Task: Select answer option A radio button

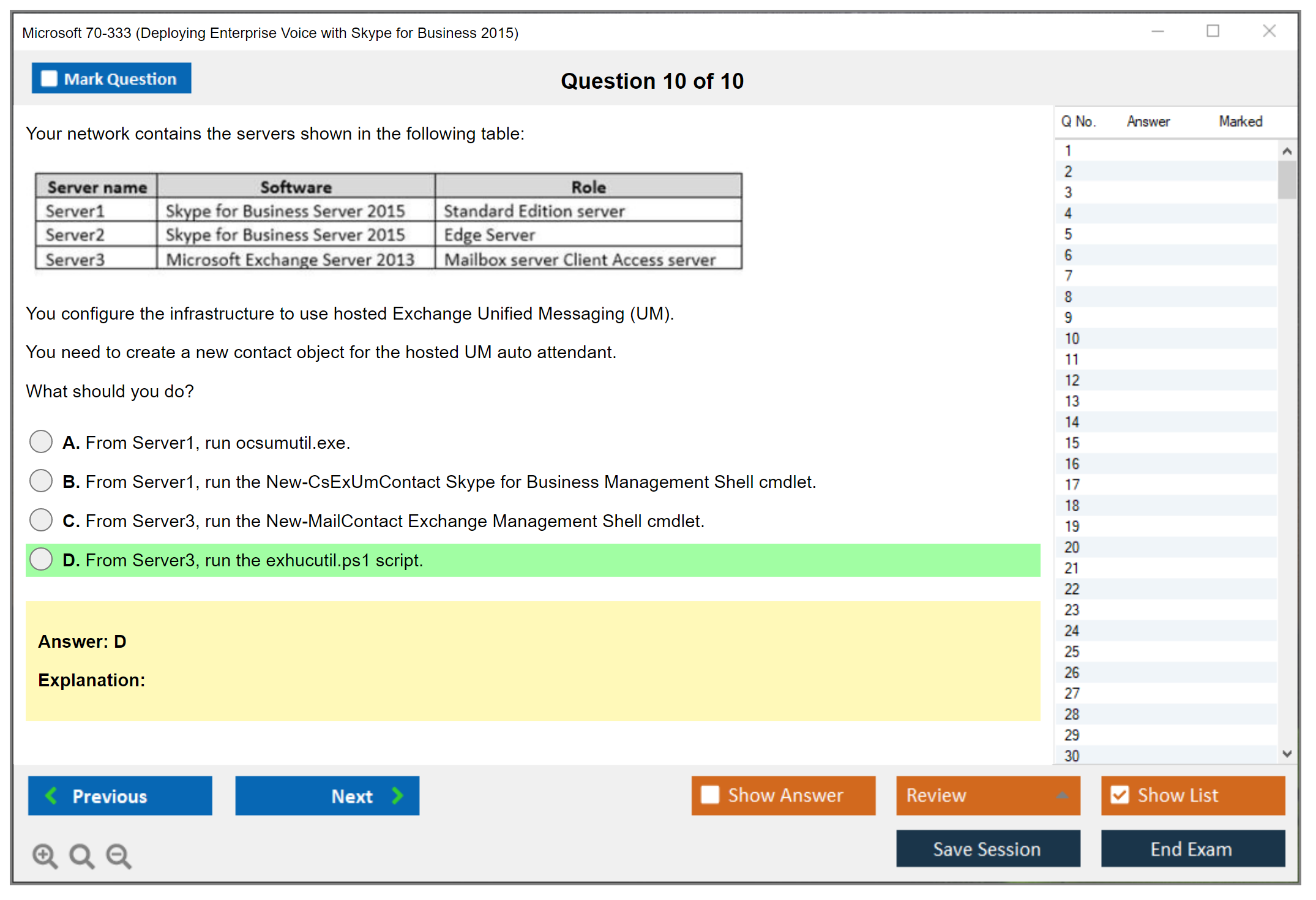Action: click(x=41, y=441)
